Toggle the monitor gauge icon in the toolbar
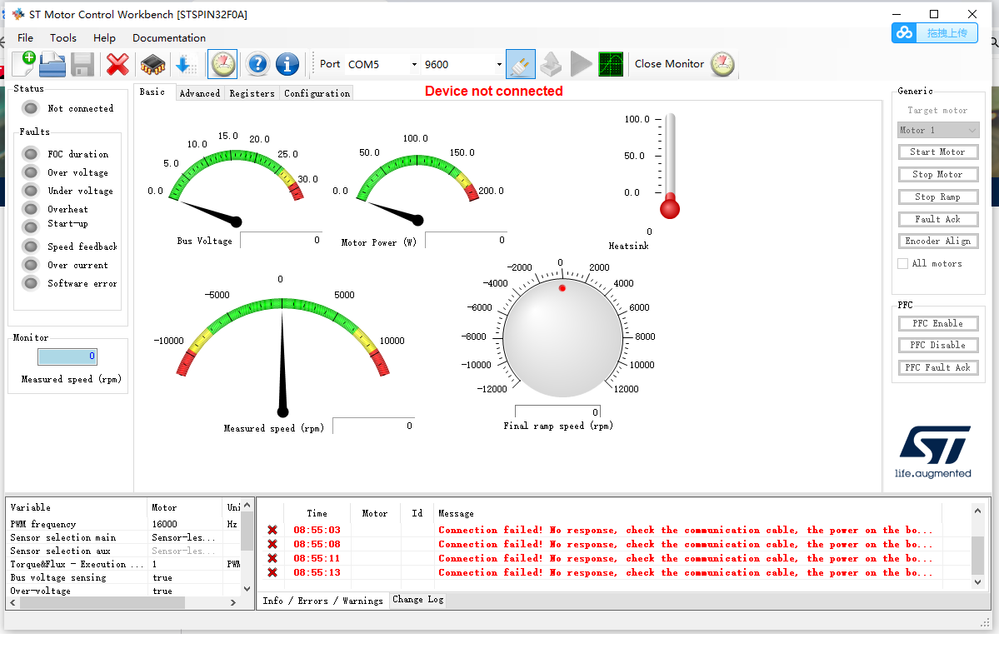Image resolution: width=999 pixels, height=653 pixels. (222, 64)
